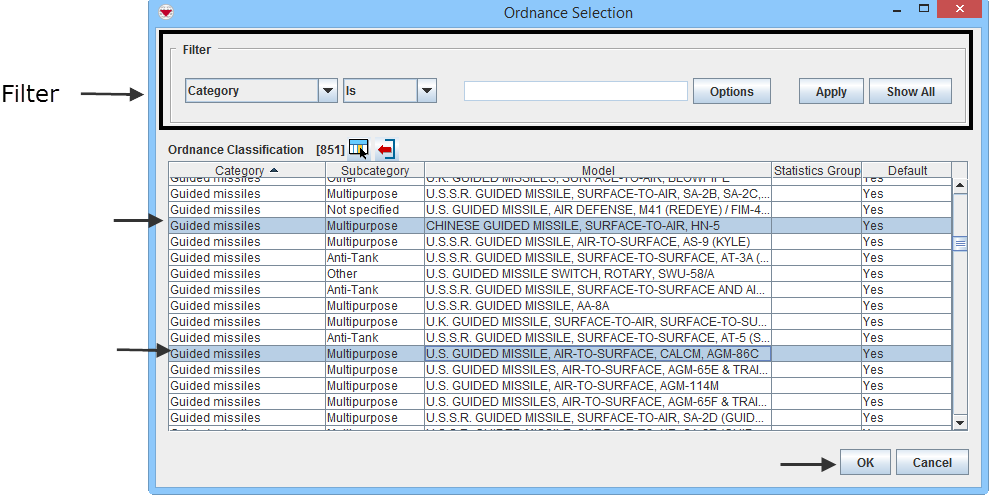Click the filter value text field

click(x=575, y=91)
